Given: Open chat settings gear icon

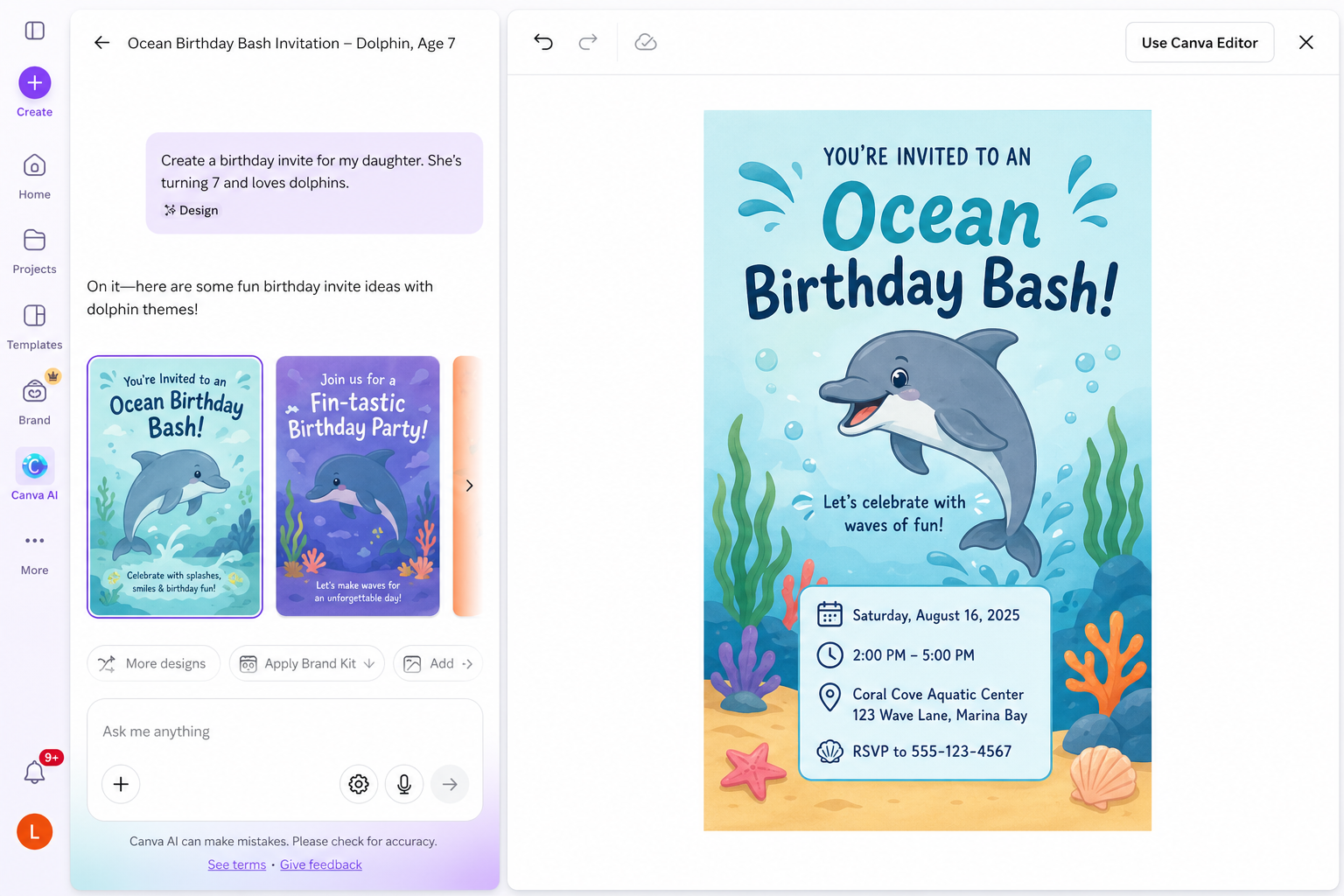Looking at the screenshot, I should click(359, 784).
